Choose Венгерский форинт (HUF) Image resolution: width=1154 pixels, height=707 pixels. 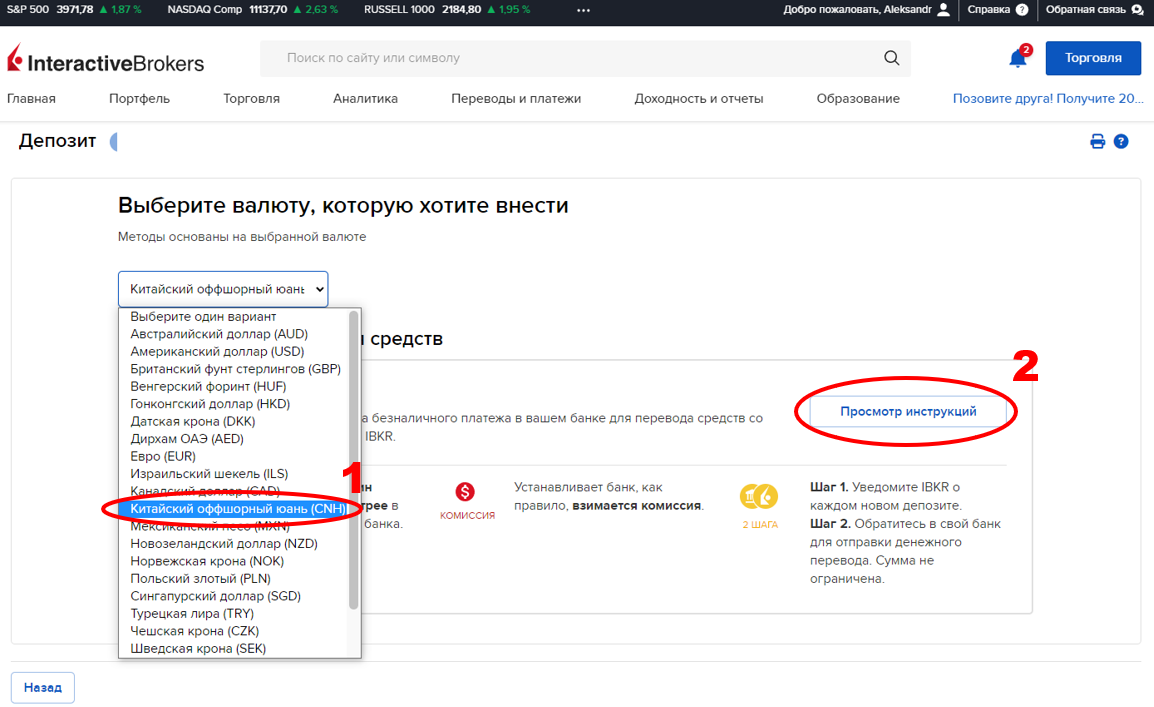(208, 387)
